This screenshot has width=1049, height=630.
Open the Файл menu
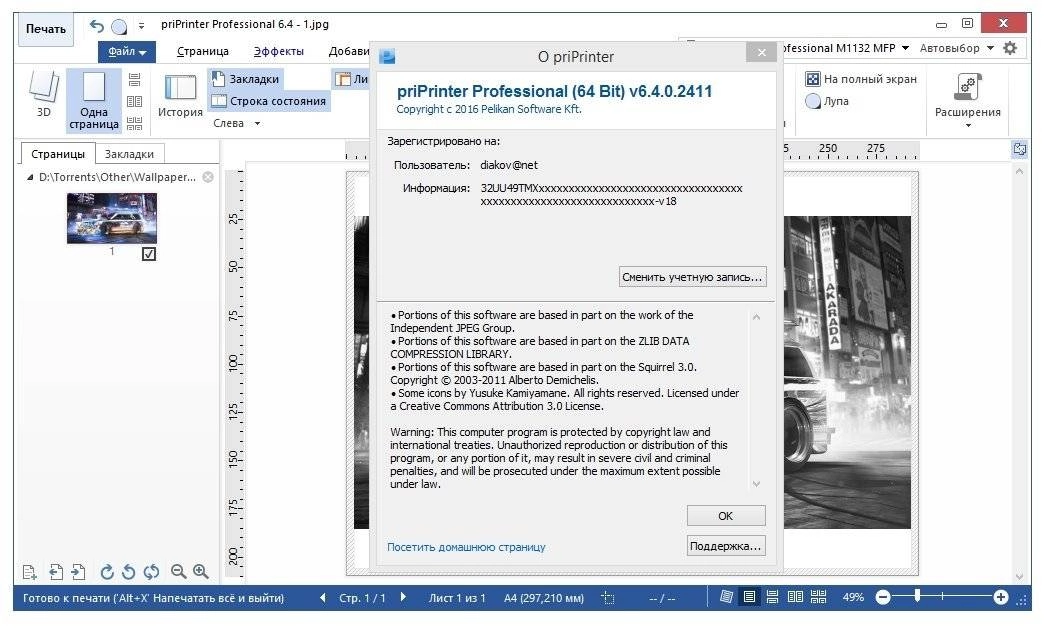click(x=126, y=51)
